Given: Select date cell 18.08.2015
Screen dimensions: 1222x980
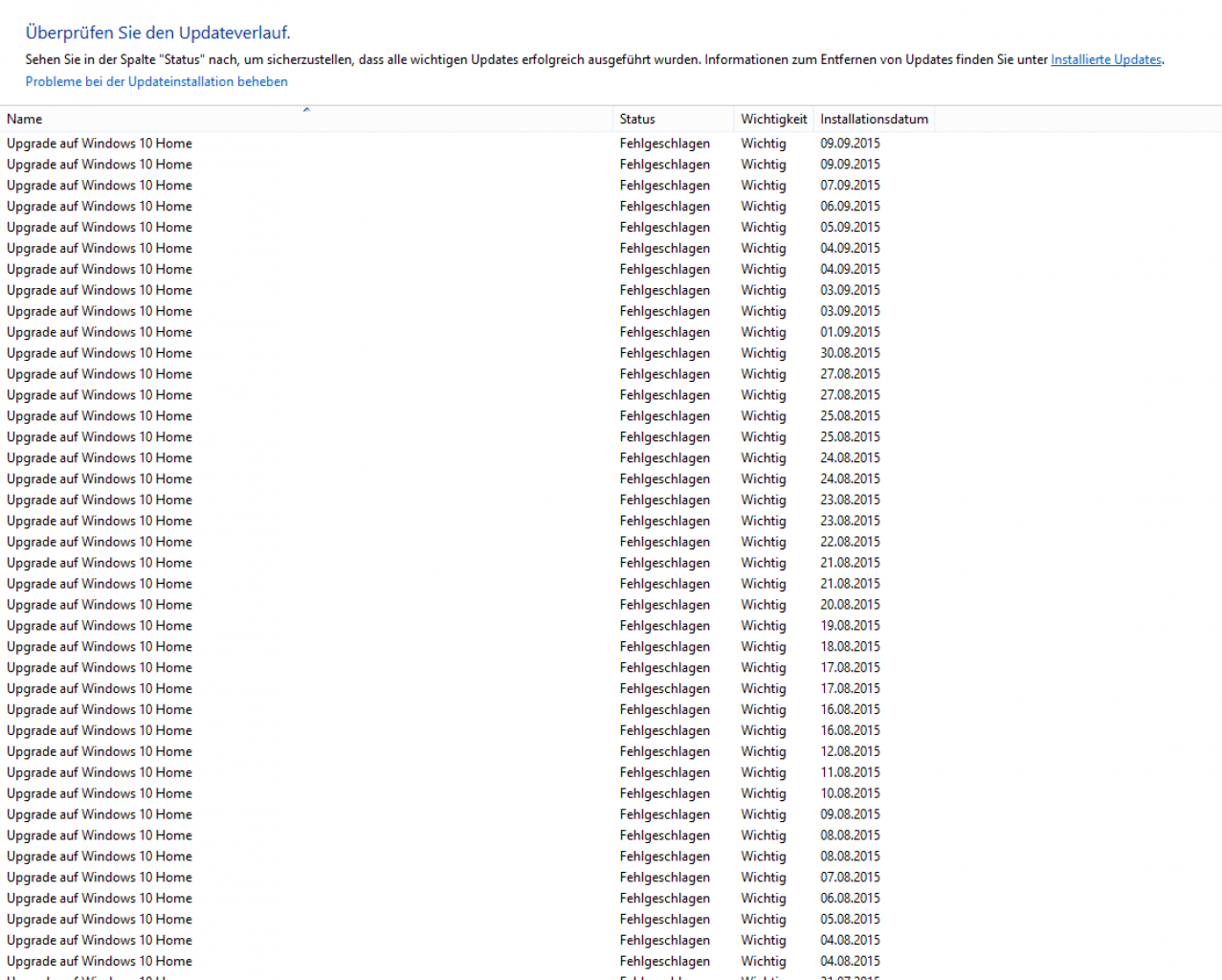Looking at the screenshot, I should pos(850,647).
